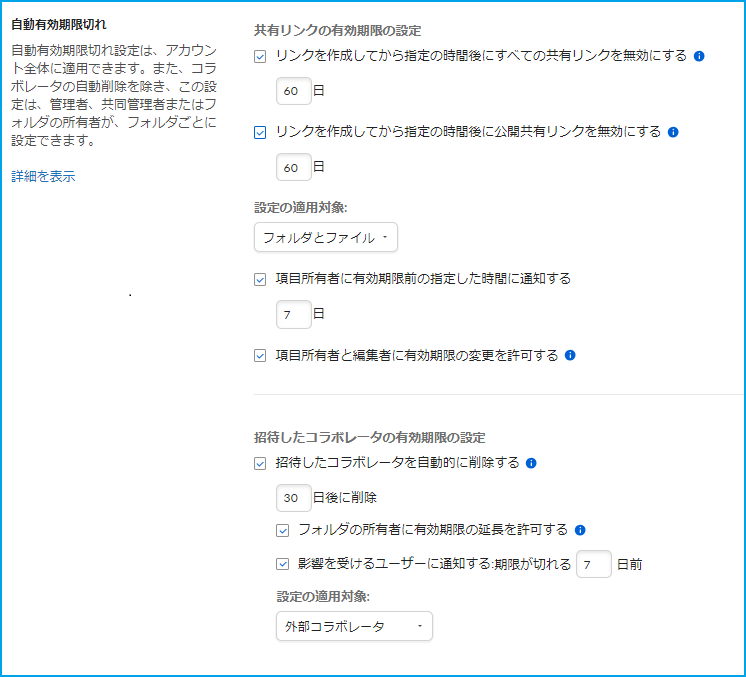Click 招待したコラボレータの有効期限の設定 heading

click(370, 438)
